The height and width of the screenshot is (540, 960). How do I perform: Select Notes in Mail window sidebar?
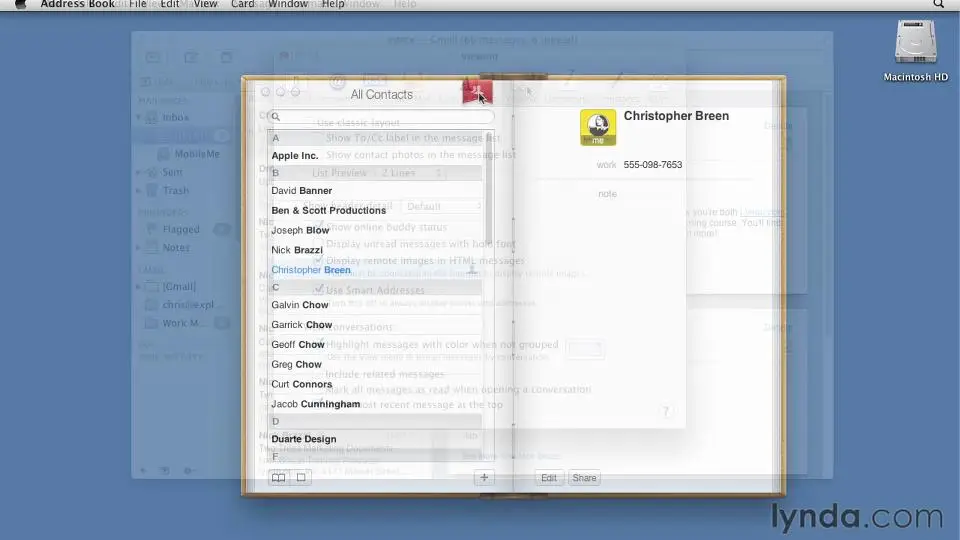pyautogui.click(x=176, y=247)
